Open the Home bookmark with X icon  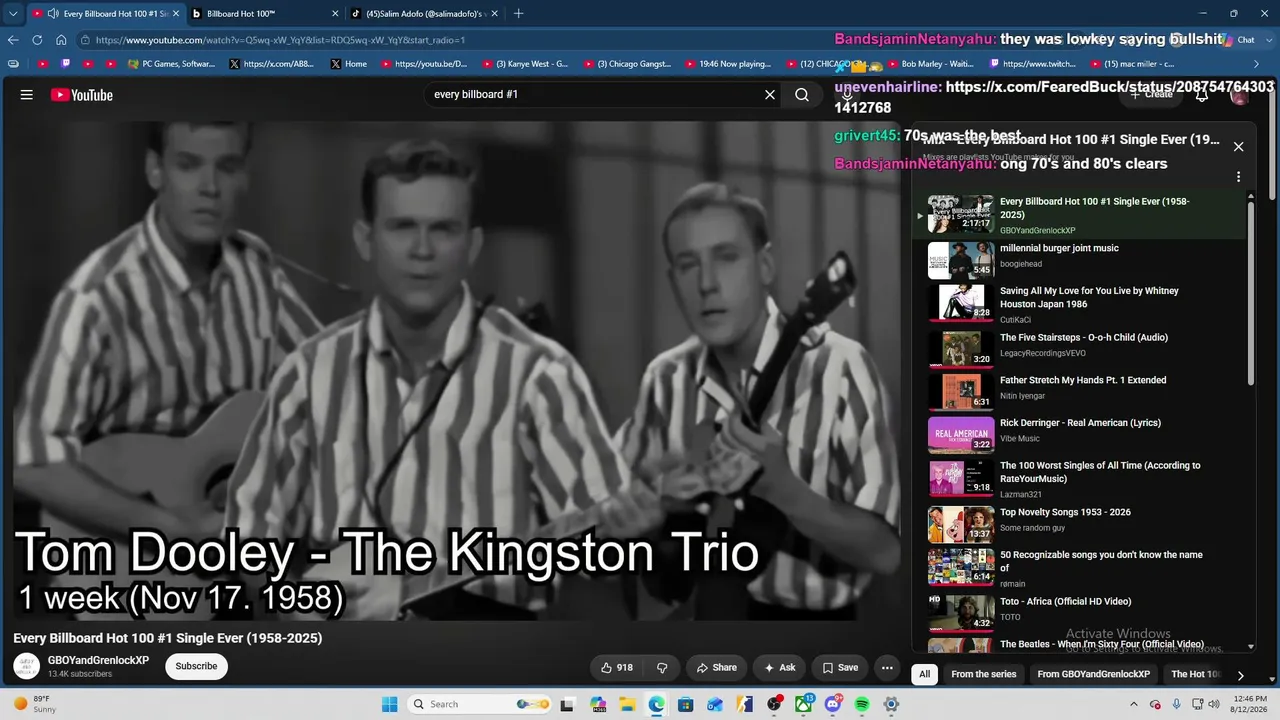tap(348, 64)
